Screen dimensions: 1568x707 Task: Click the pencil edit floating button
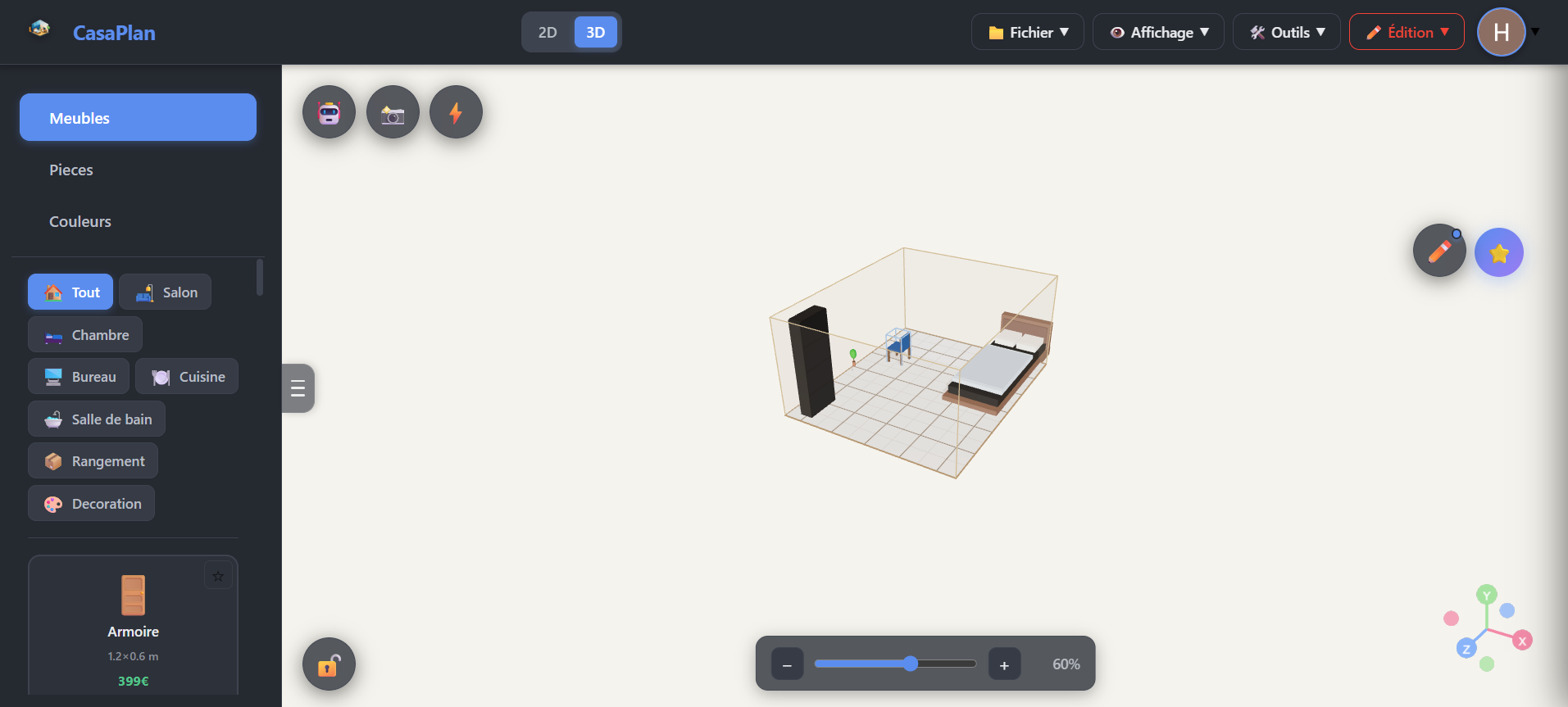[1438, 251]
